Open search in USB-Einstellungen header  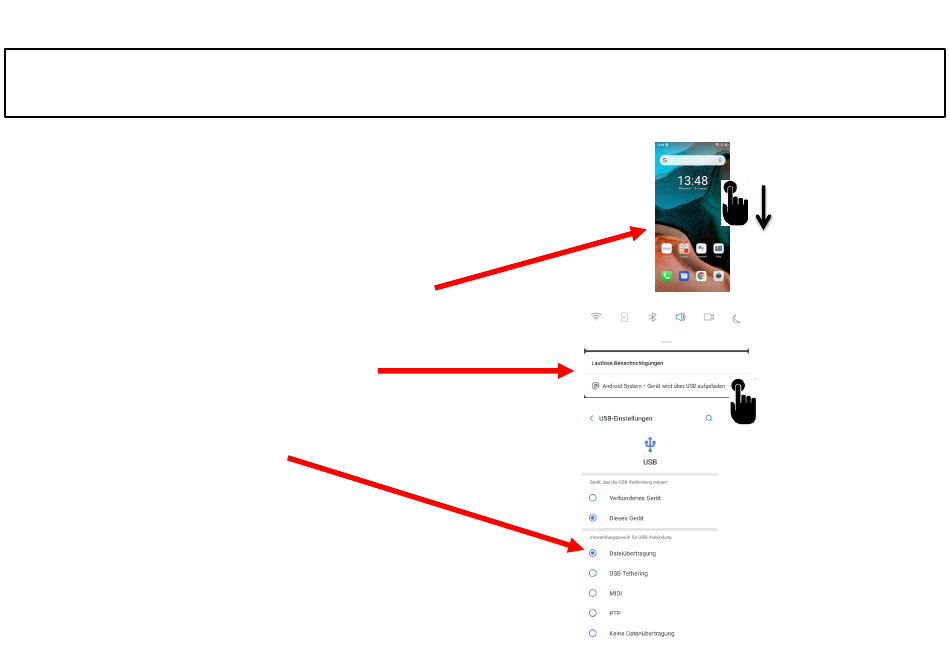tap(709, 418)
